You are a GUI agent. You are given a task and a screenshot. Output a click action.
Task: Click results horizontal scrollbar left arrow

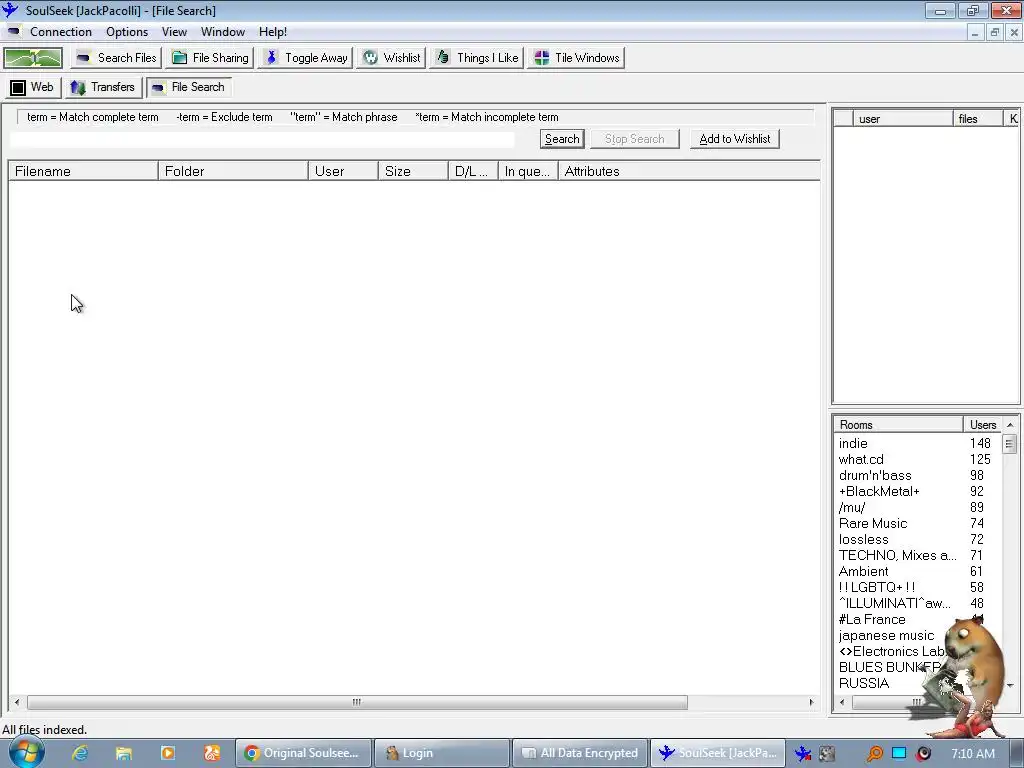click(17, 703)
